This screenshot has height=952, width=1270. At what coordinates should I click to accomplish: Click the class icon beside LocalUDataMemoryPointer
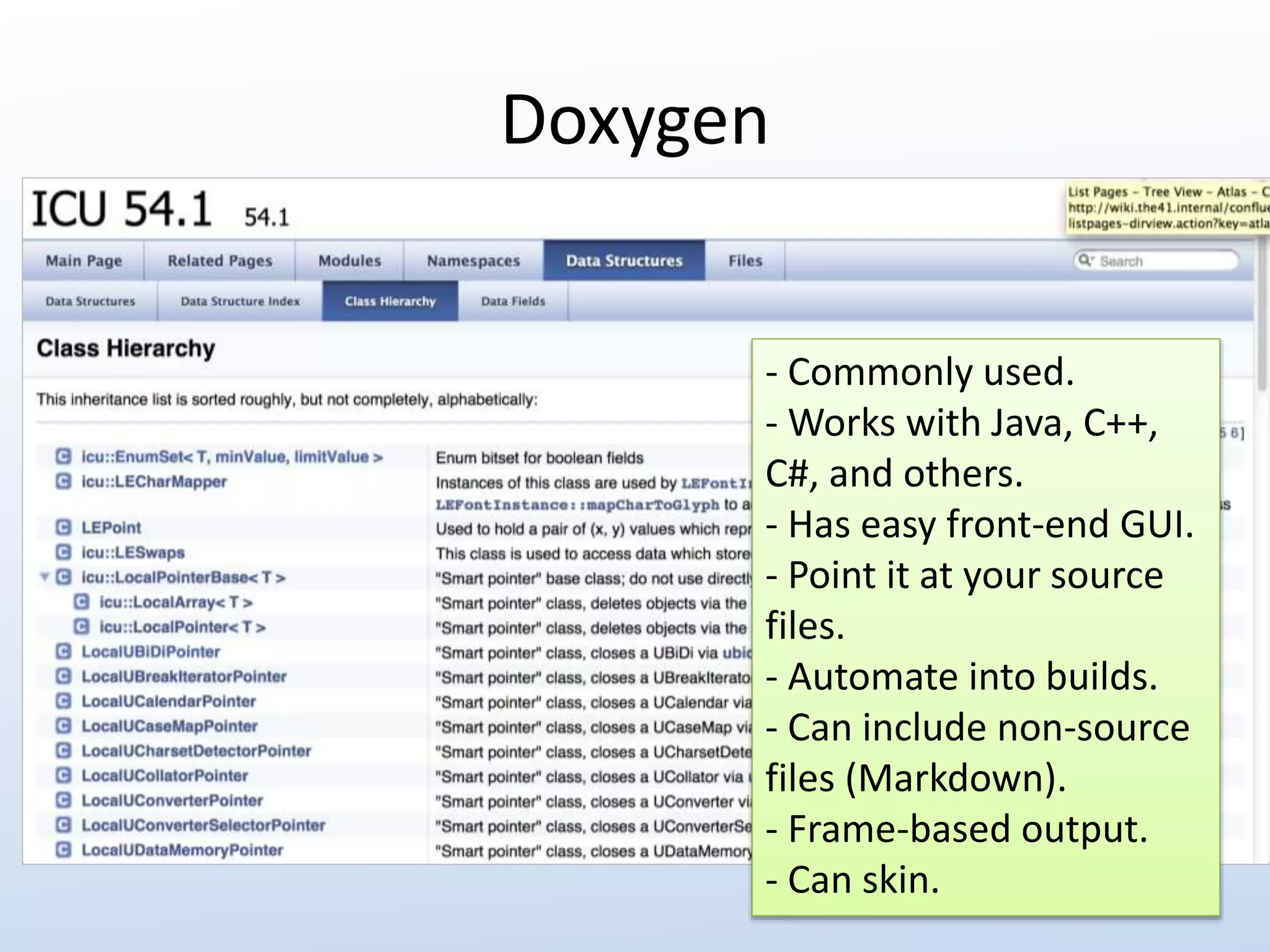[63, 850]
